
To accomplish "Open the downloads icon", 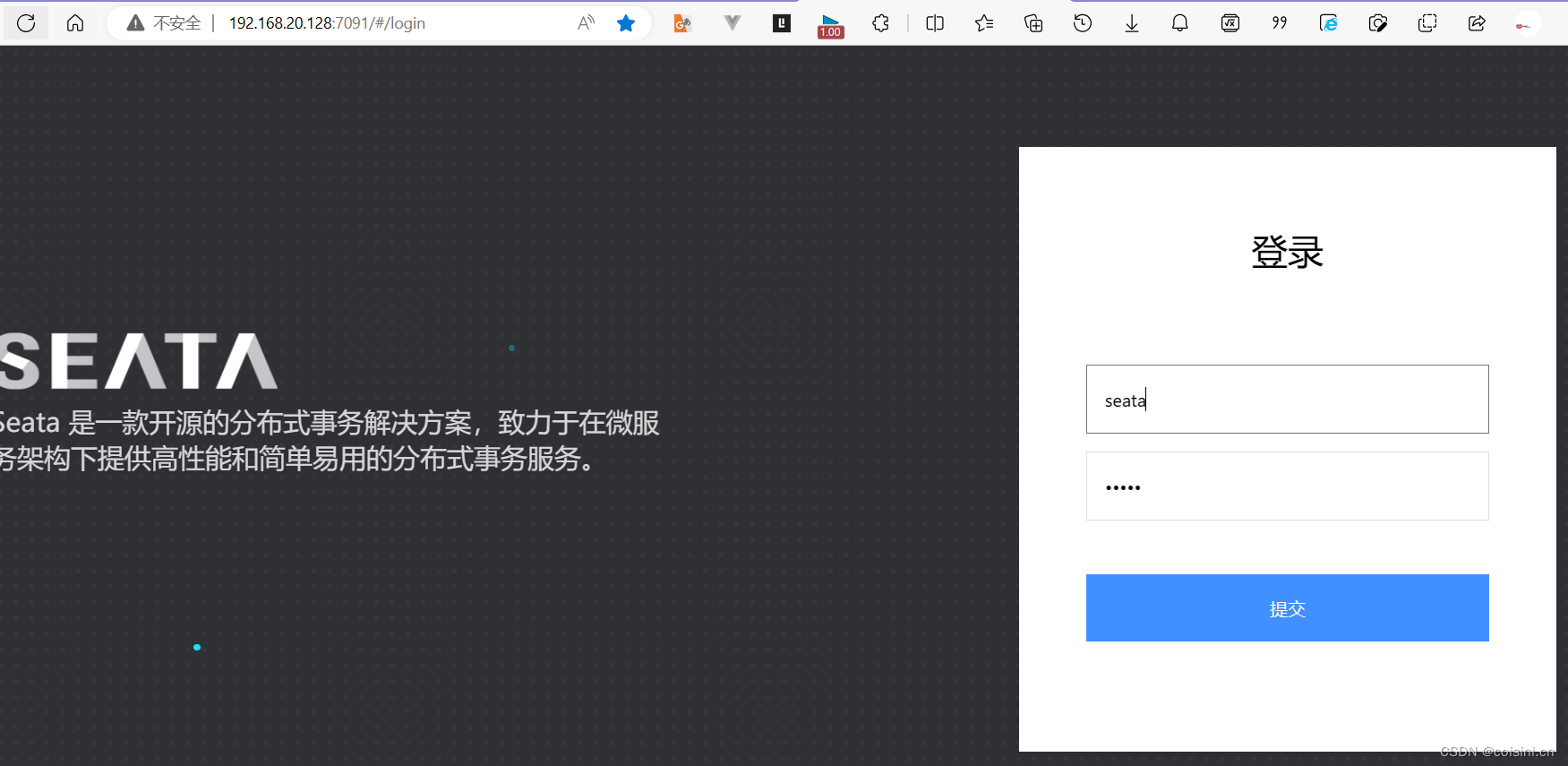I will click(x=1132, y=23).
